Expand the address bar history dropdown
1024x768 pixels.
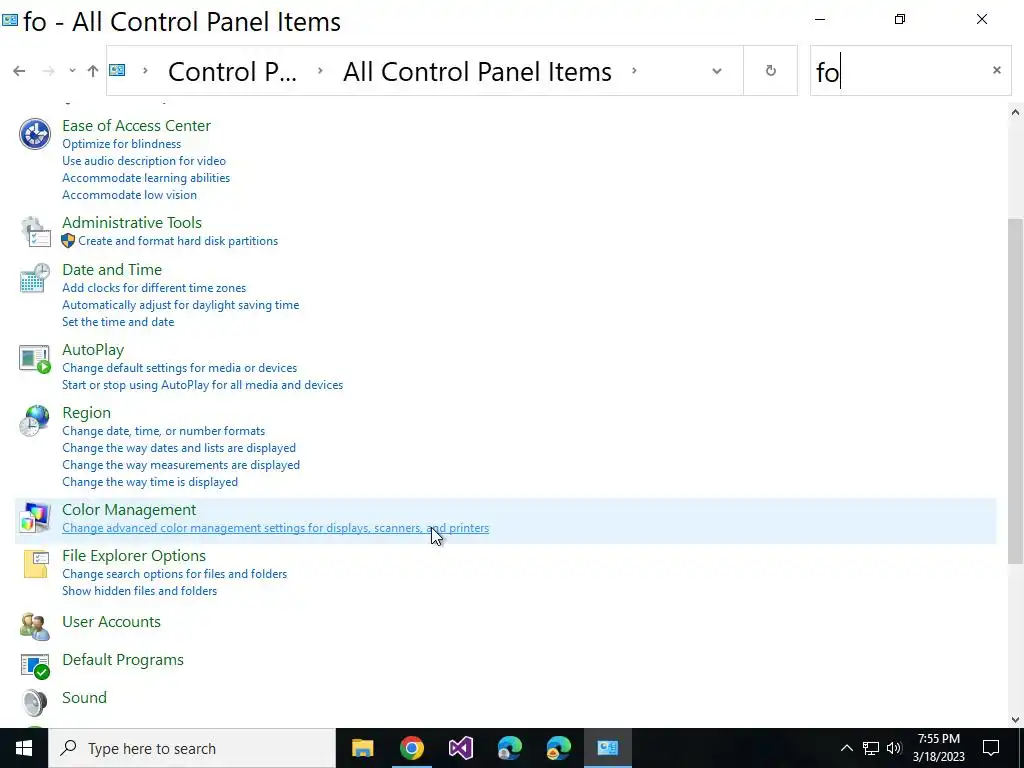pyautogui.click(x=717, y=71)
